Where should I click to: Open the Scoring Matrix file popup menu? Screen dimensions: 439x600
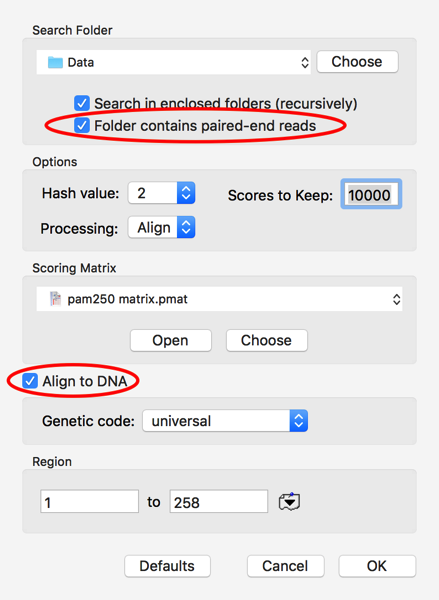pyautogui.click(x=219, y=299)
